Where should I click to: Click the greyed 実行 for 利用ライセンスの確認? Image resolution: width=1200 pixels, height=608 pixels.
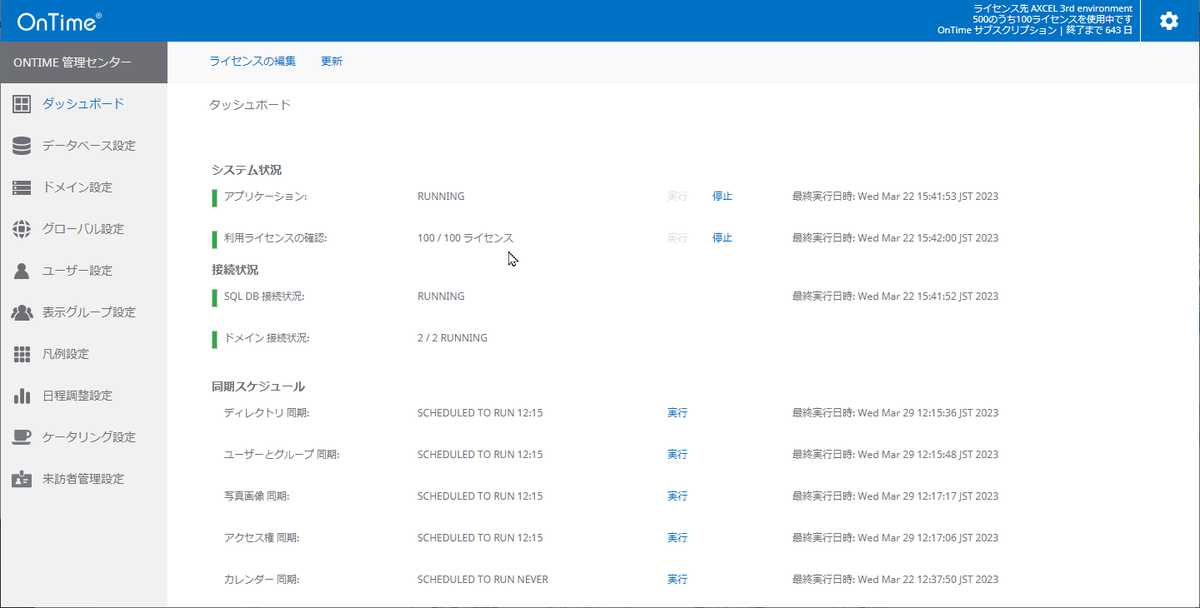click(x=677, y=238)
